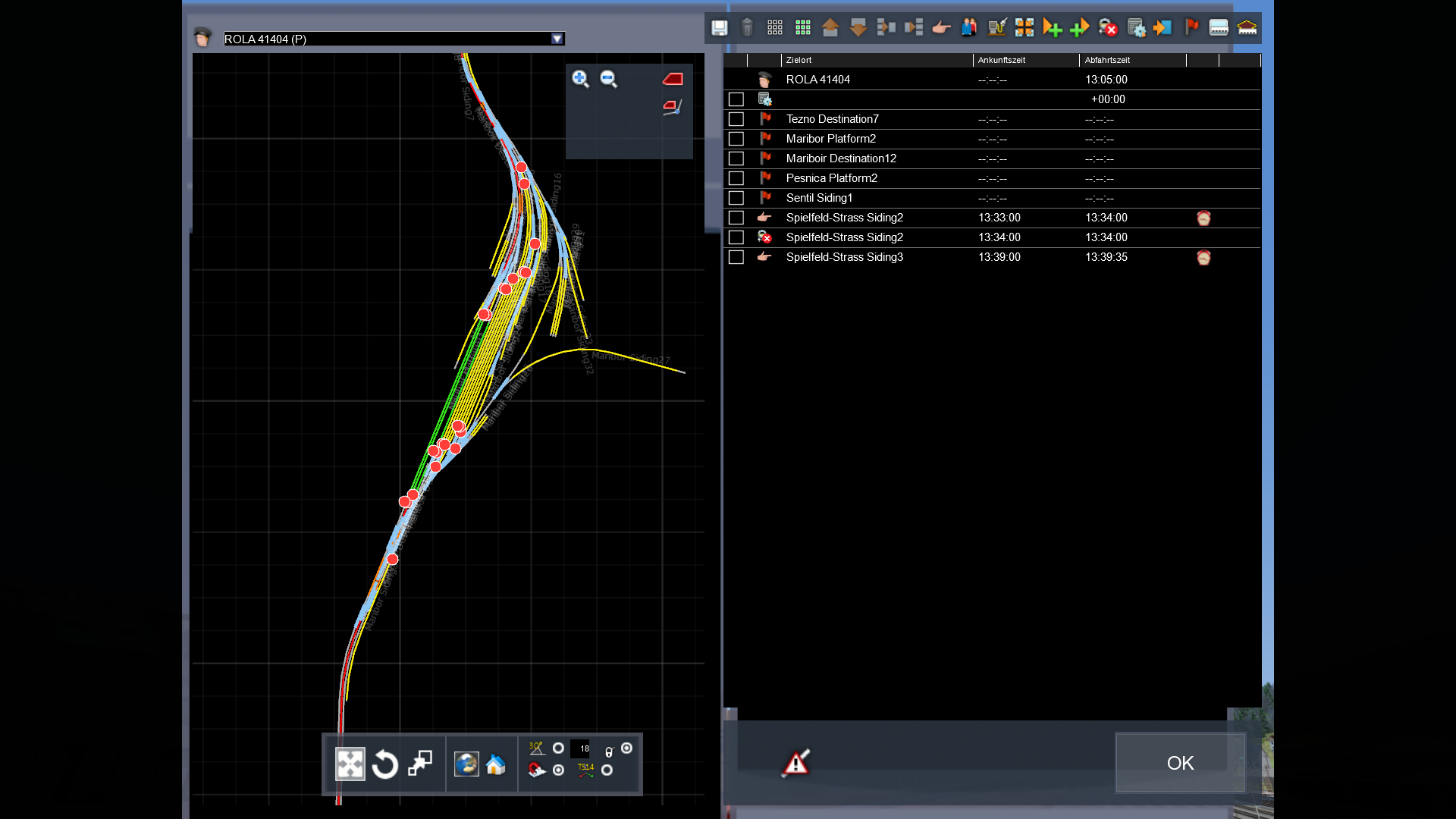Tick the checkbox for Pesnica Platform2

point(736,178)
